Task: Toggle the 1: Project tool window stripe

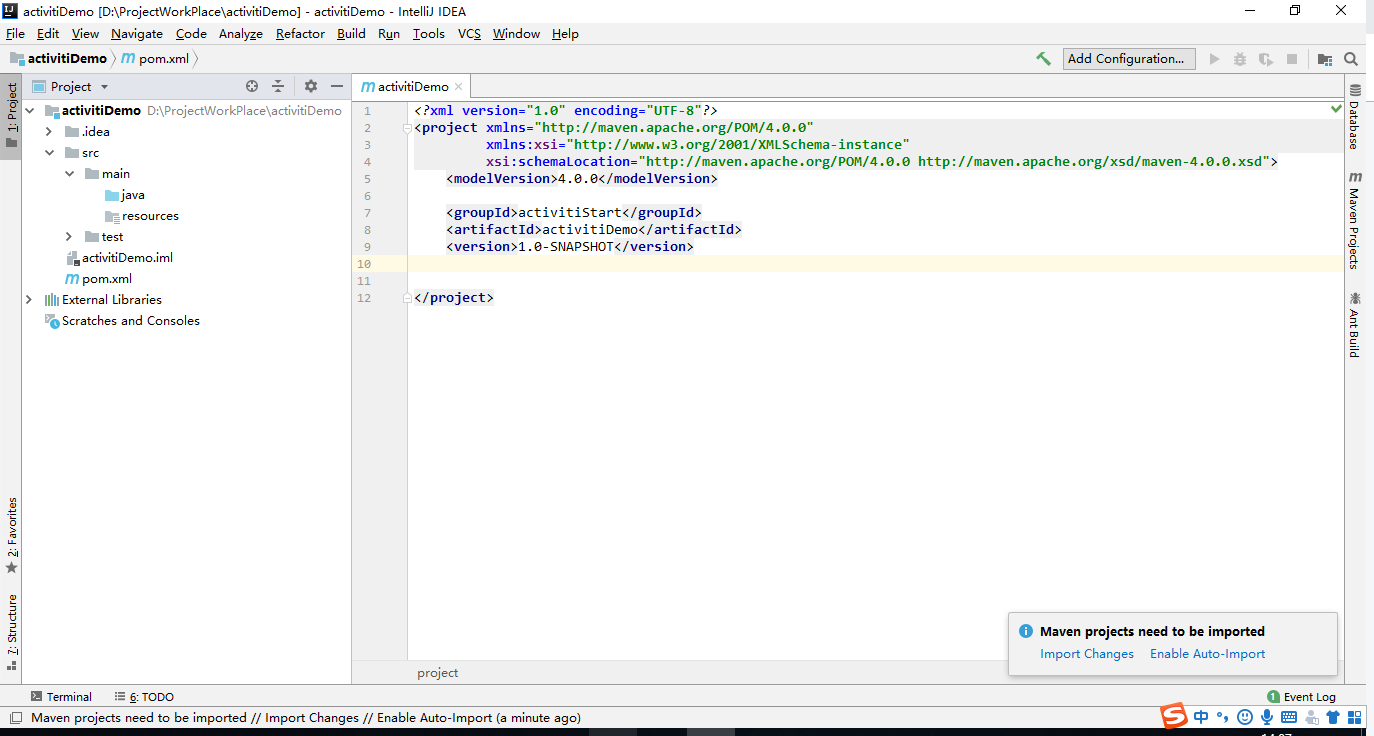Action: point(12,115)
